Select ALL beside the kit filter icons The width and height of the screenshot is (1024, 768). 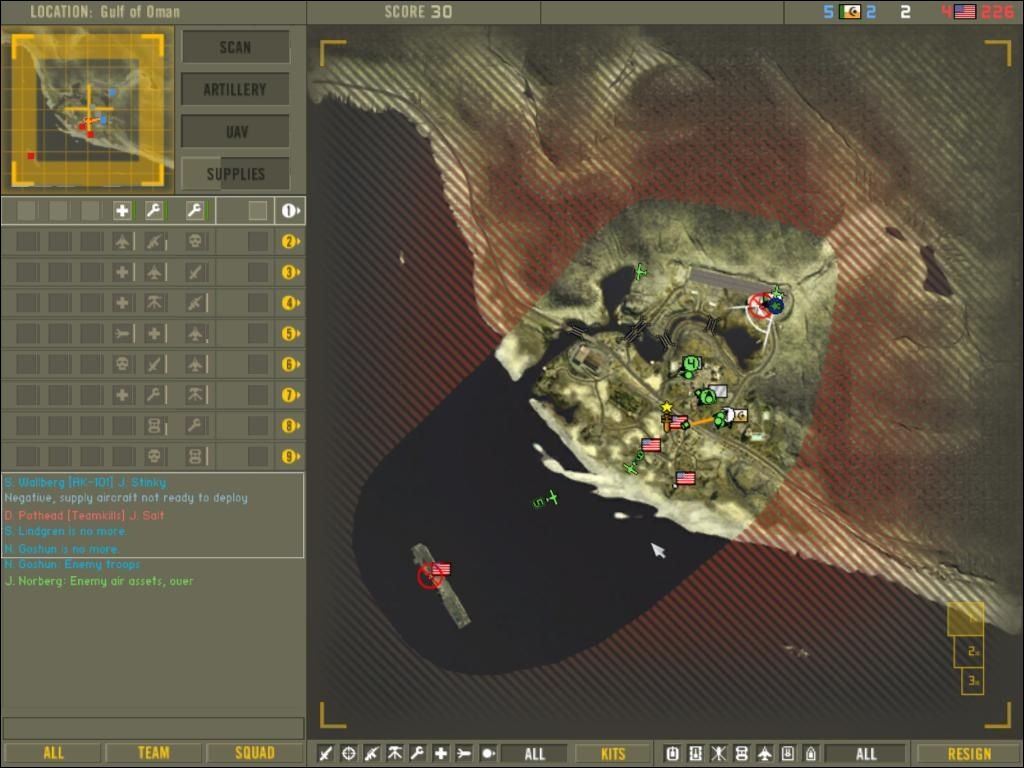[534, 754]
